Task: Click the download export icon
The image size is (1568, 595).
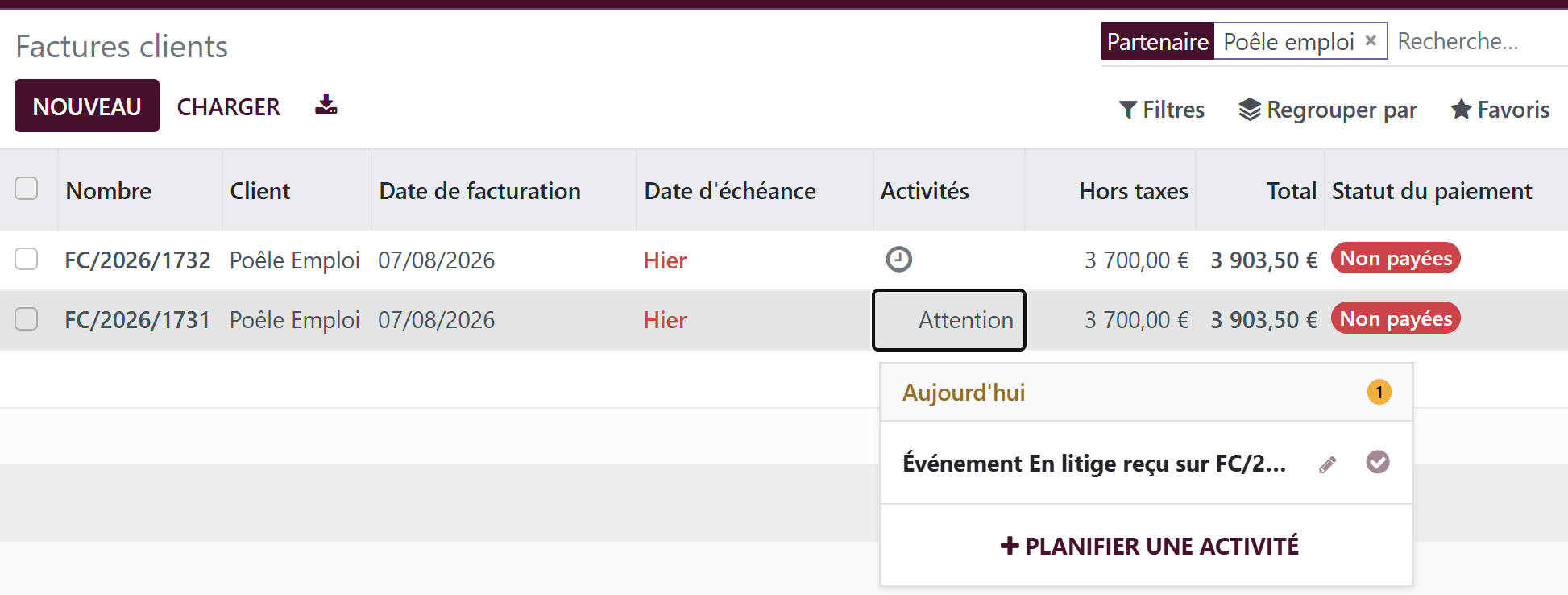Action: click(x=326, y=105)
